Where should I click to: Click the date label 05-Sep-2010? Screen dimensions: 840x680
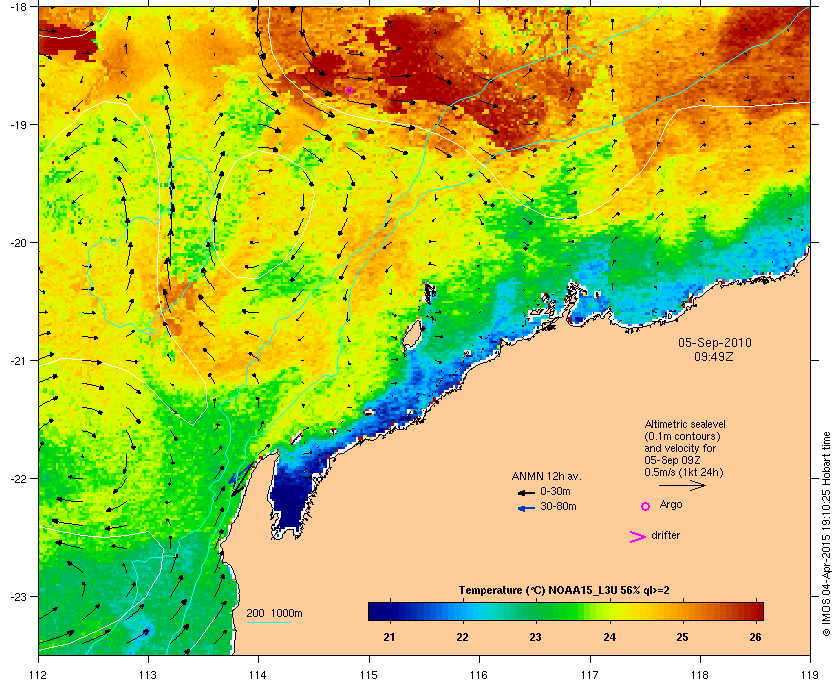pyautogui.click(x=715, y=343)
